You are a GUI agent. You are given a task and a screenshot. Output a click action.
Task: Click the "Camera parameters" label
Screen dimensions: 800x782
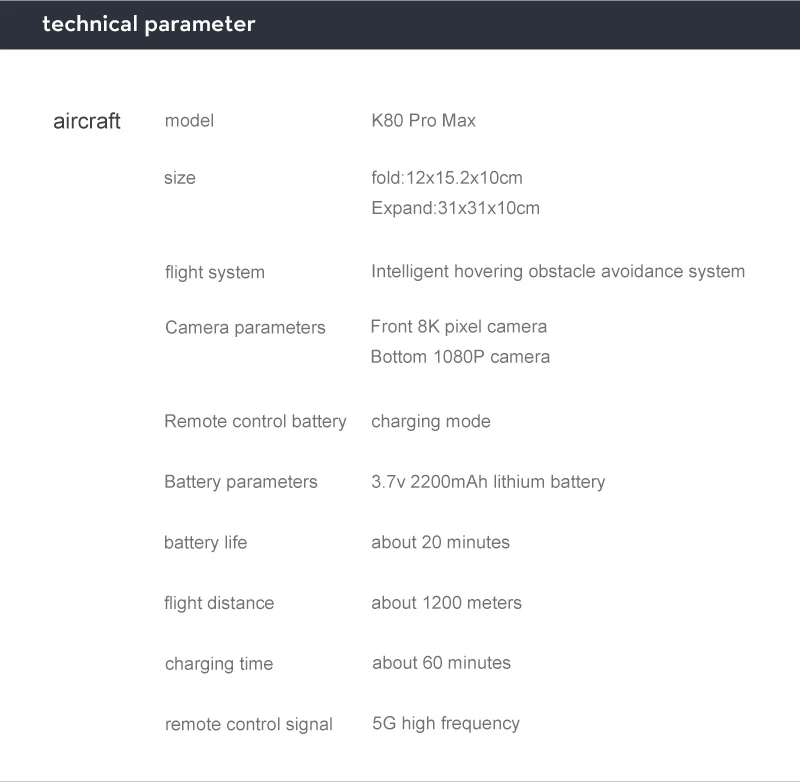click(x=245, y=327)
